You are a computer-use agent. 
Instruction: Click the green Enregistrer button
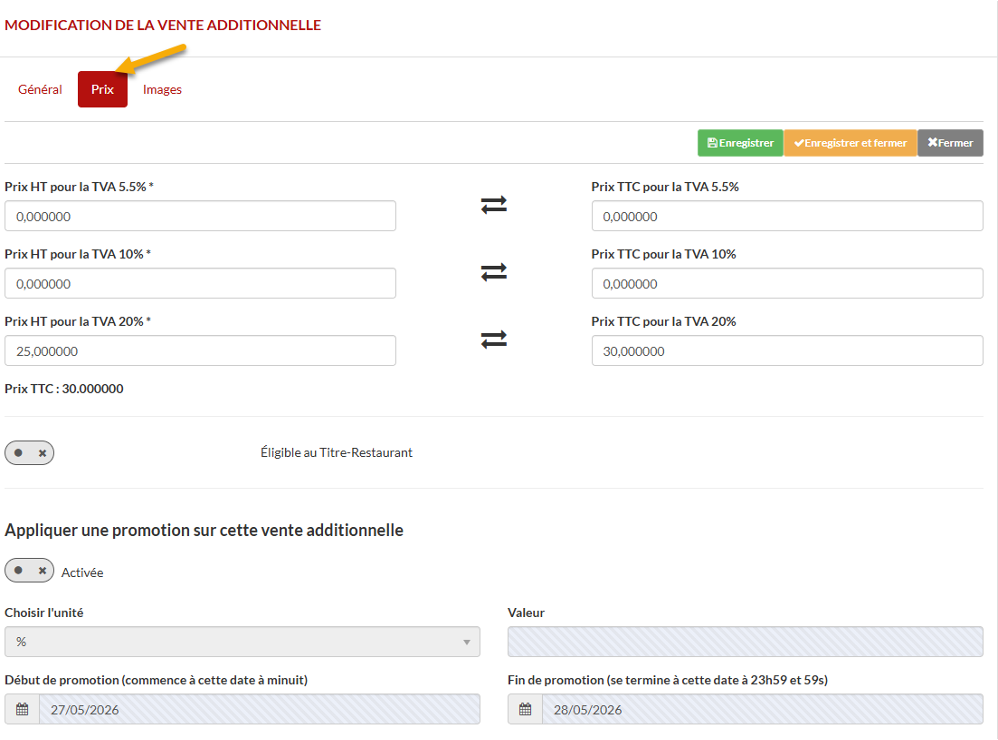740,143
